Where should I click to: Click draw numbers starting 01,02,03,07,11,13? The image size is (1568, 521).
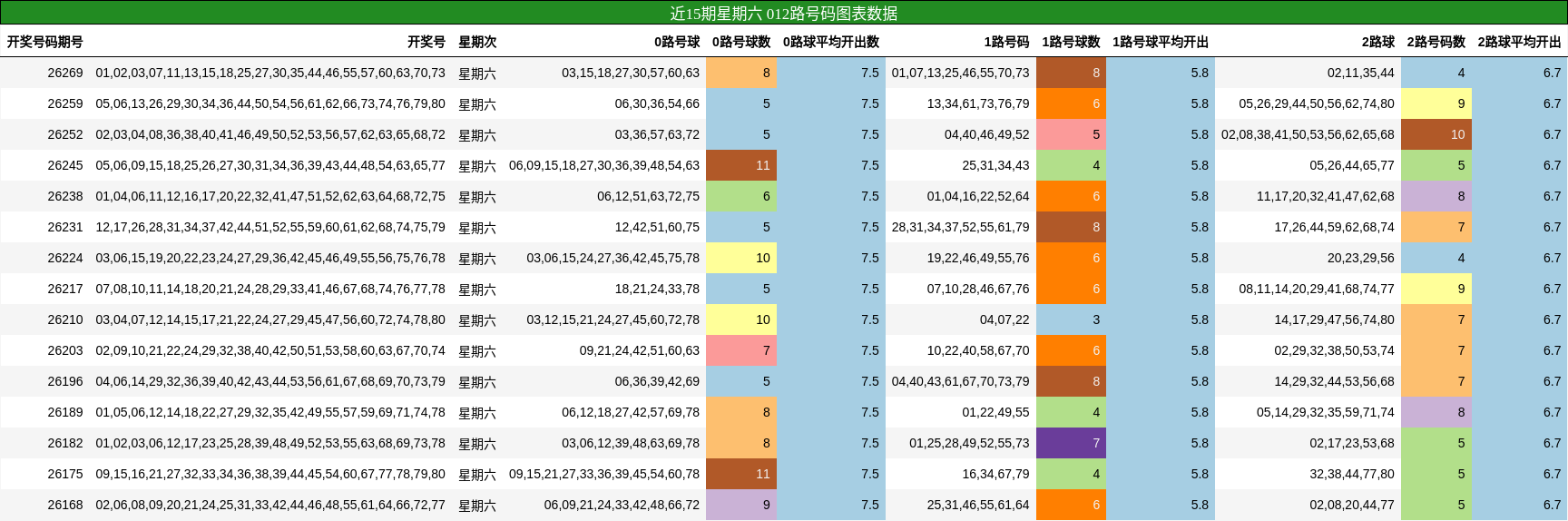click(270, 73)
